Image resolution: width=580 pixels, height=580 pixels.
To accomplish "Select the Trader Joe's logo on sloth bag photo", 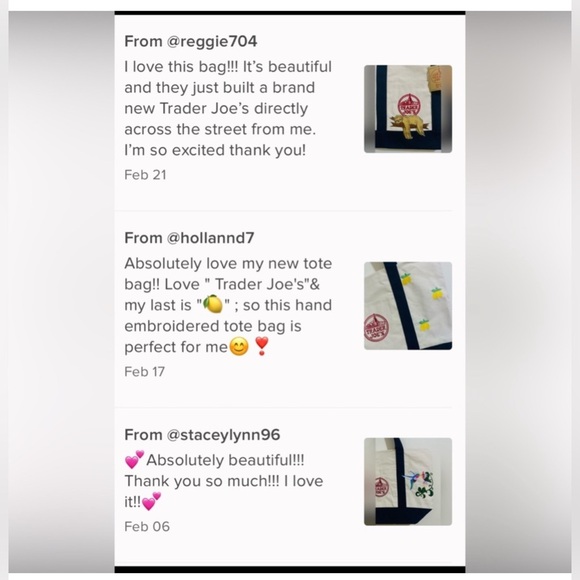I will (409, 106).
